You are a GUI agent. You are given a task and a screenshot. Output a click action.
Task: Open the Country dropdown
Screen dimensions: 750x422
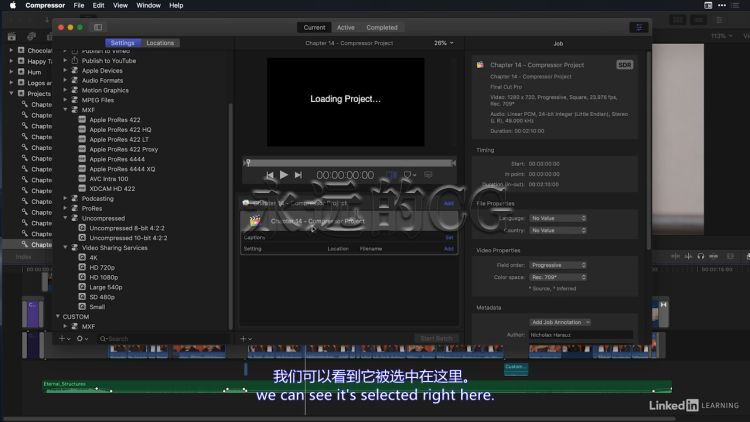[x=558, y=230]
